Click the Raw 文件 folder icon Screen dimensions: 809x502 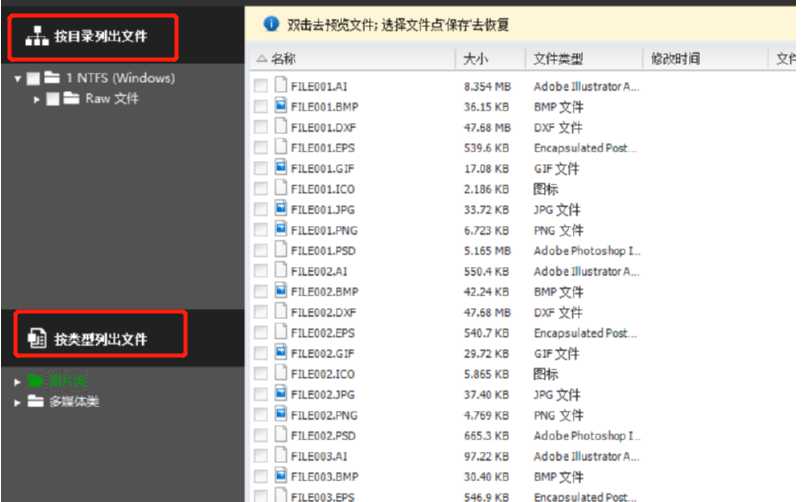point(70,99)
